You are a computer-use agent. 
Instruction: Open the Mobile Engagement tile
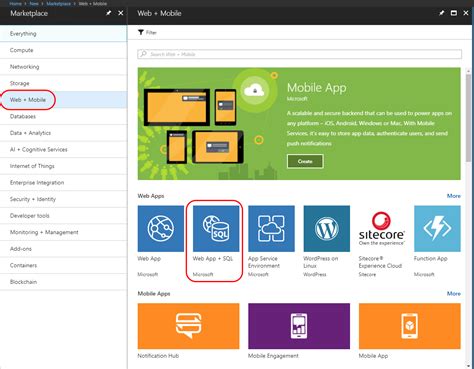coord(299,326)
